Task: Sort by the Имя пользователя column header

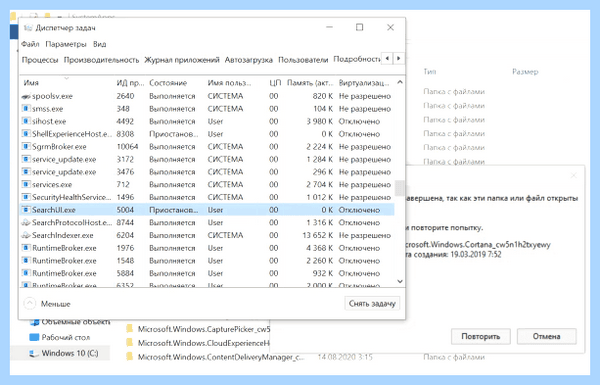Action: click(229, 83)
